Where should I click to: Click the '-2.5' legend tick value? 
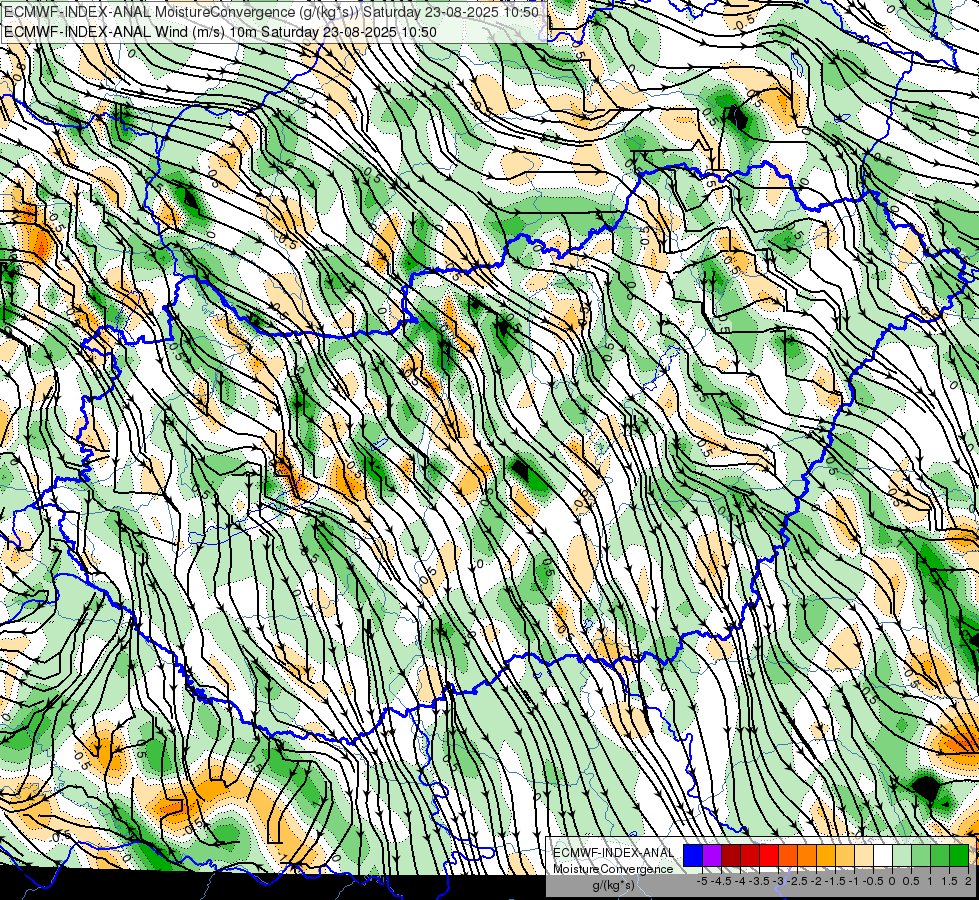pyautogui.click(x=797, y=881)
